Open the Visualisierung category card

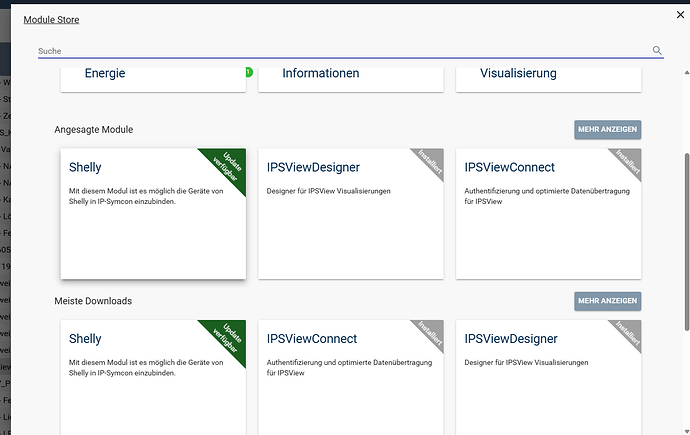[x=548, y=80]
